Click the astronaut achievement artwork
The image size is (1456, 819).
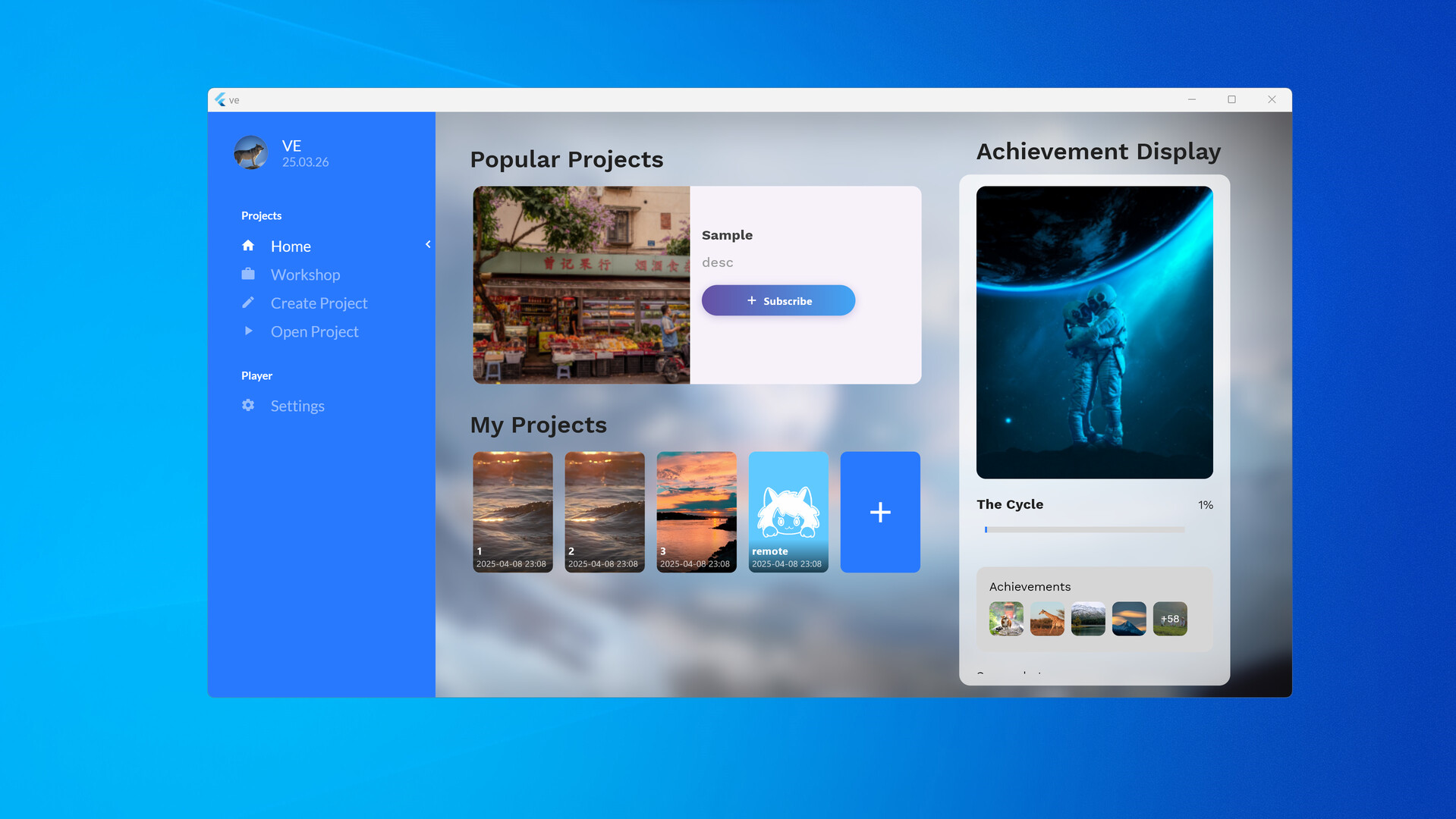pos(1094,332)
